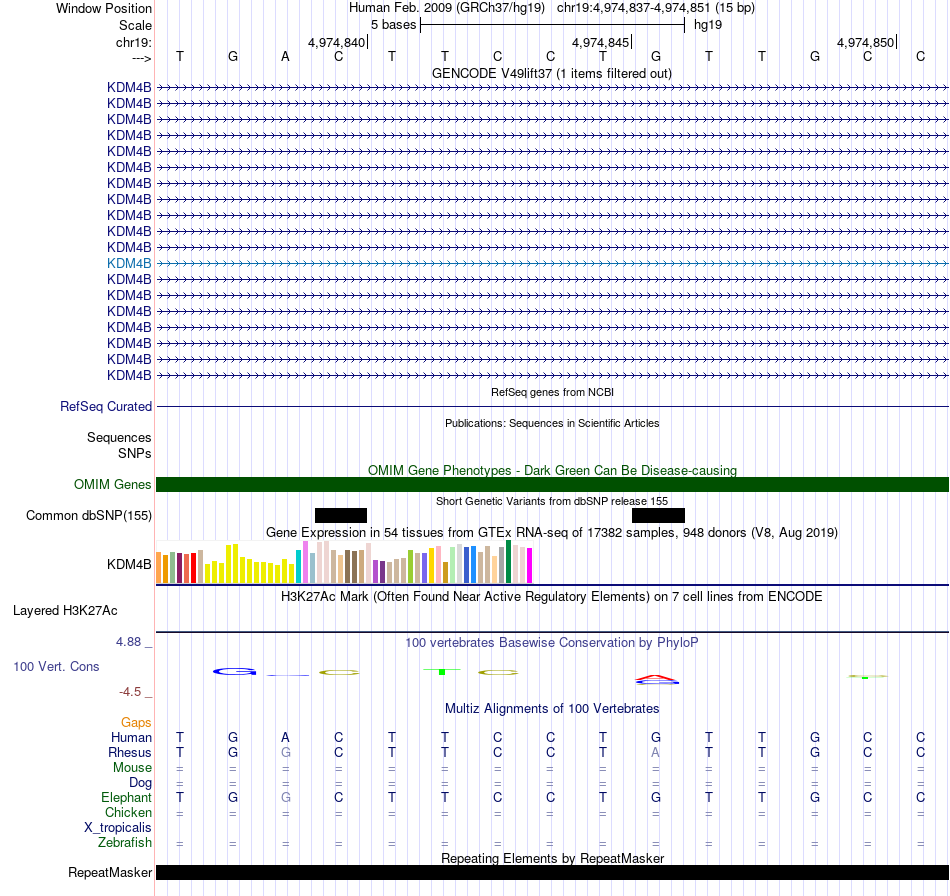Select the Mouse alignment row label
Viewport: 950px width, 896px height.
[132, 768]
